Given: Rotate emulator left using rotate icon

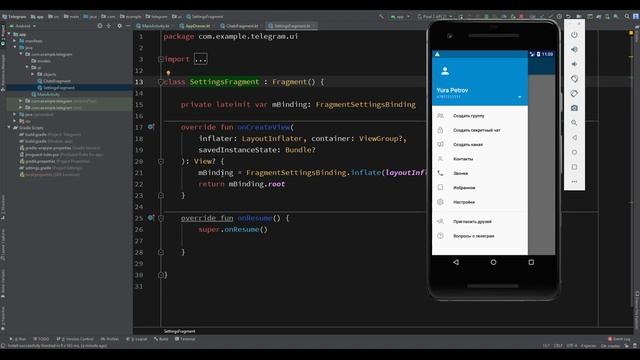Looking at the screenshot, I should pos(574,79).
